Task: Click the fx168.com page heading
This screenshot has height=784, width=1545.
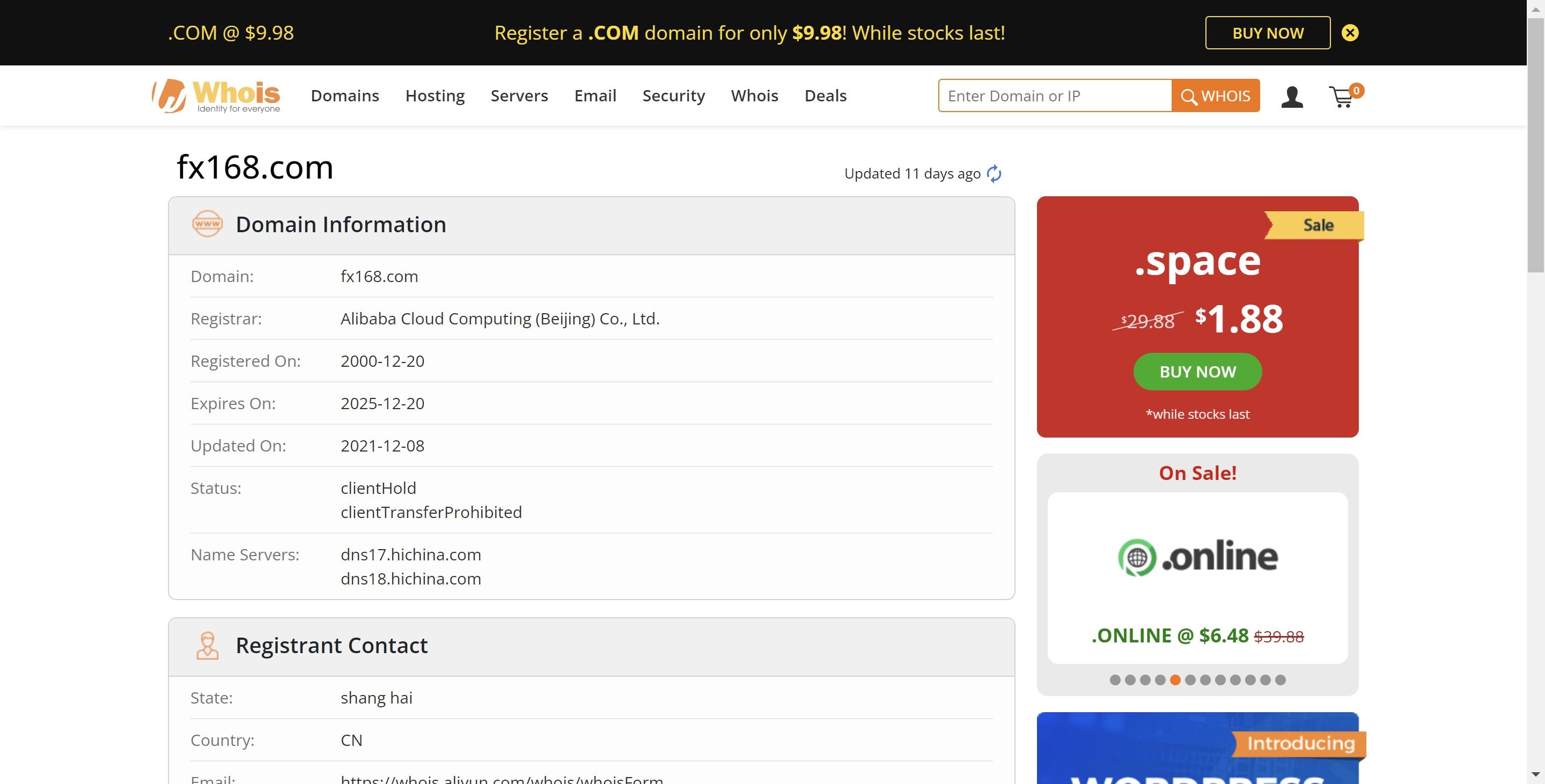Action: tap(254, 167)
